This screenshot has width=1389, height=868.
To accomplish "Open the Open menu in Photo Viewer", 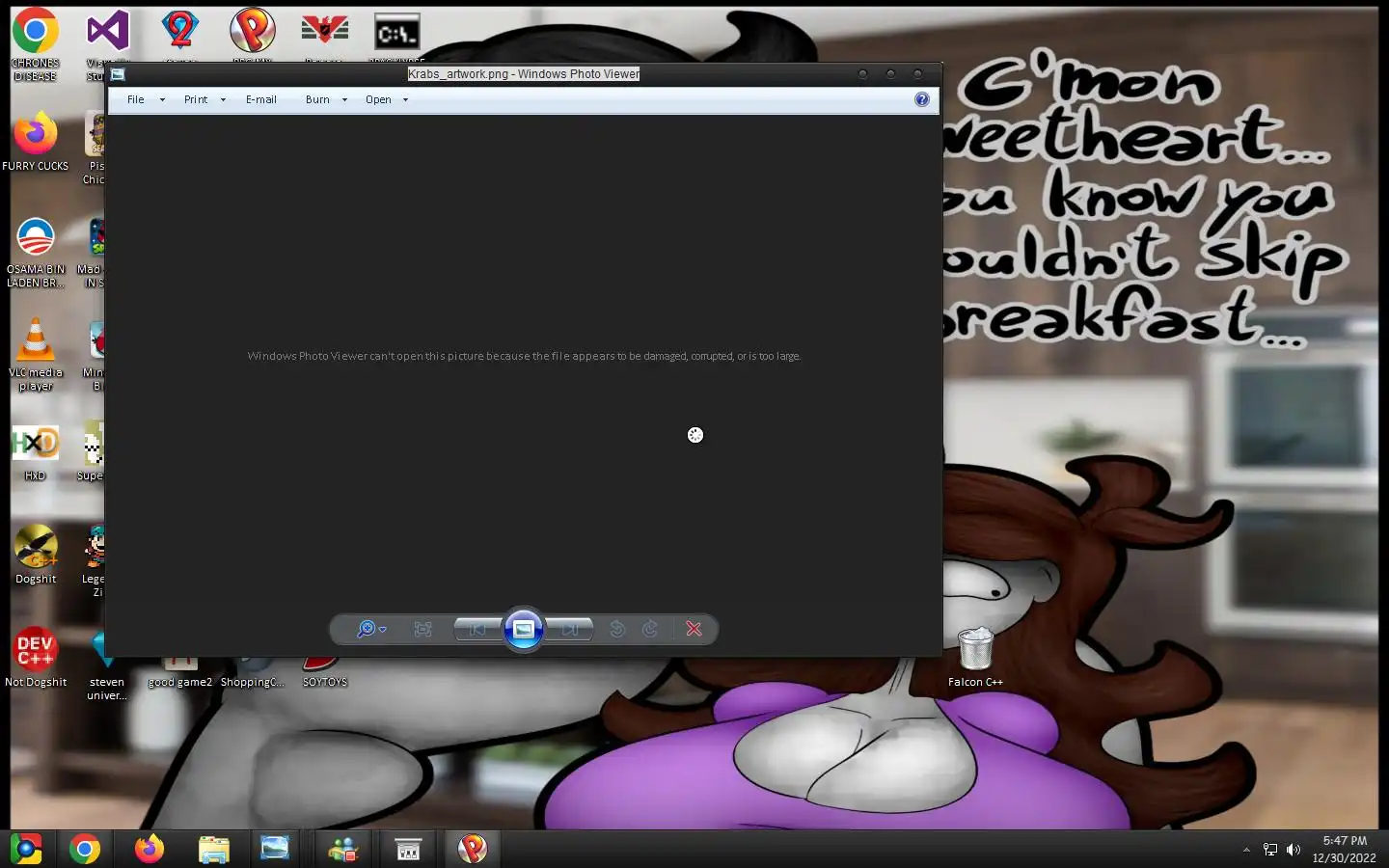I will click(x=378, y=99).
